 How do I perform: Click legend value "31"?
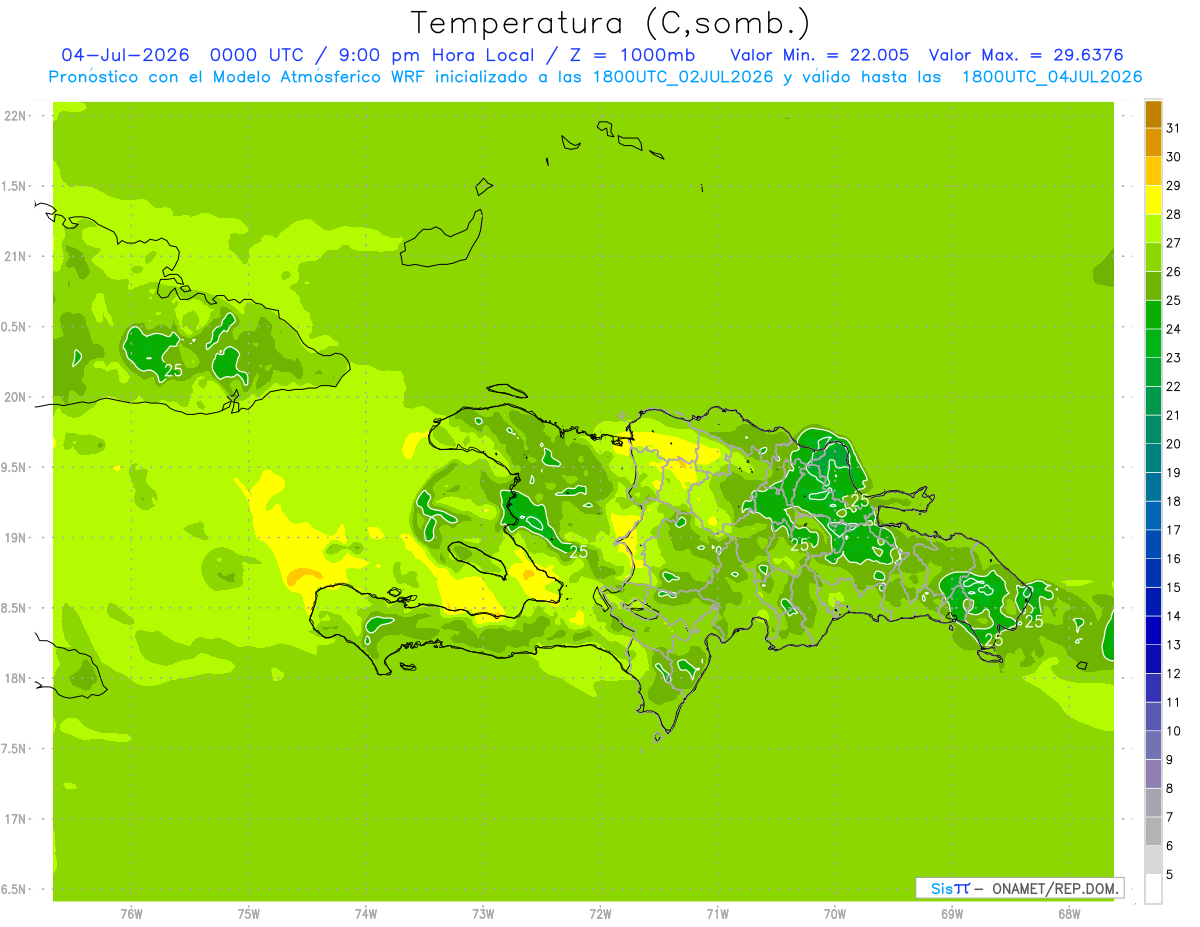(1174, 127)
